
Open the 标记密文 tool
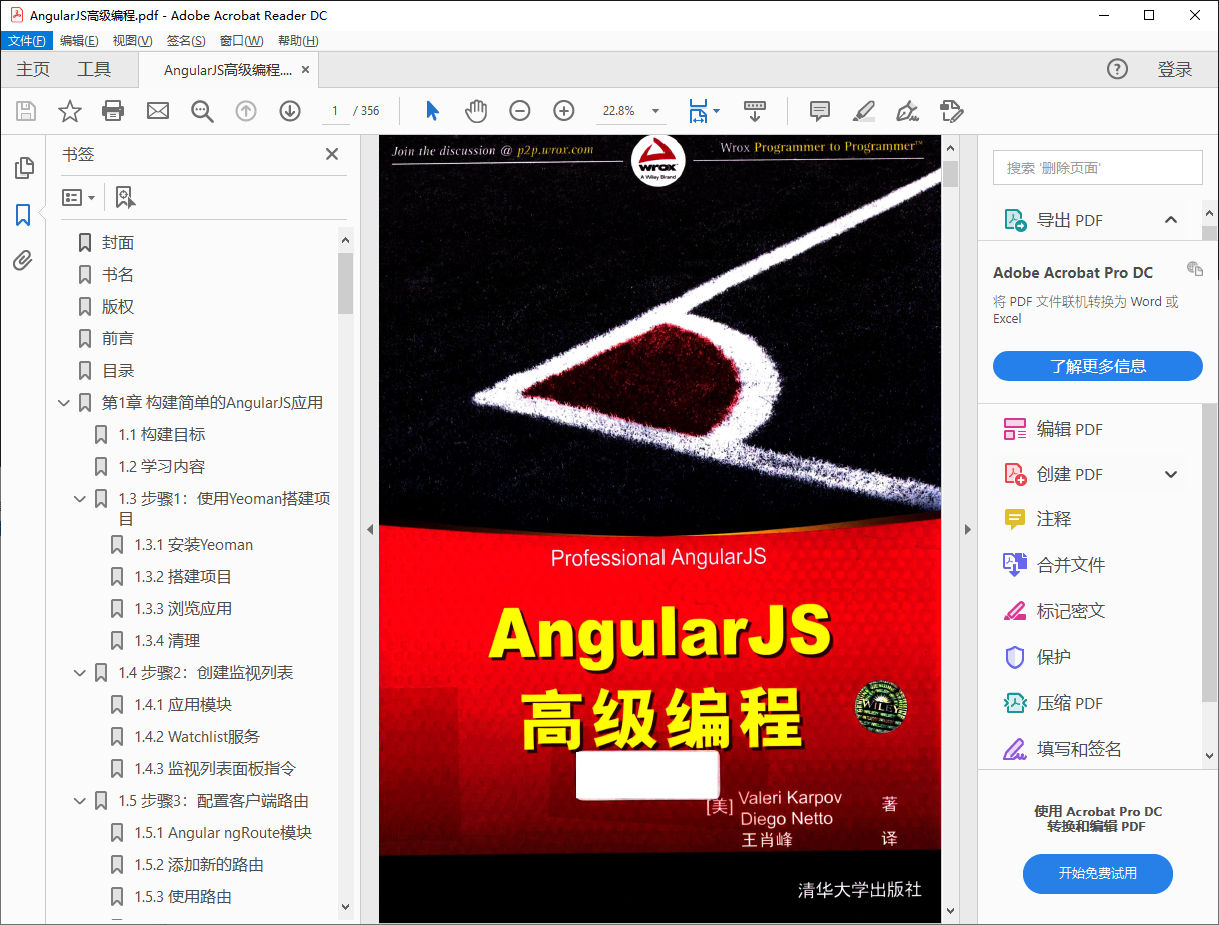coord(1071,611)
